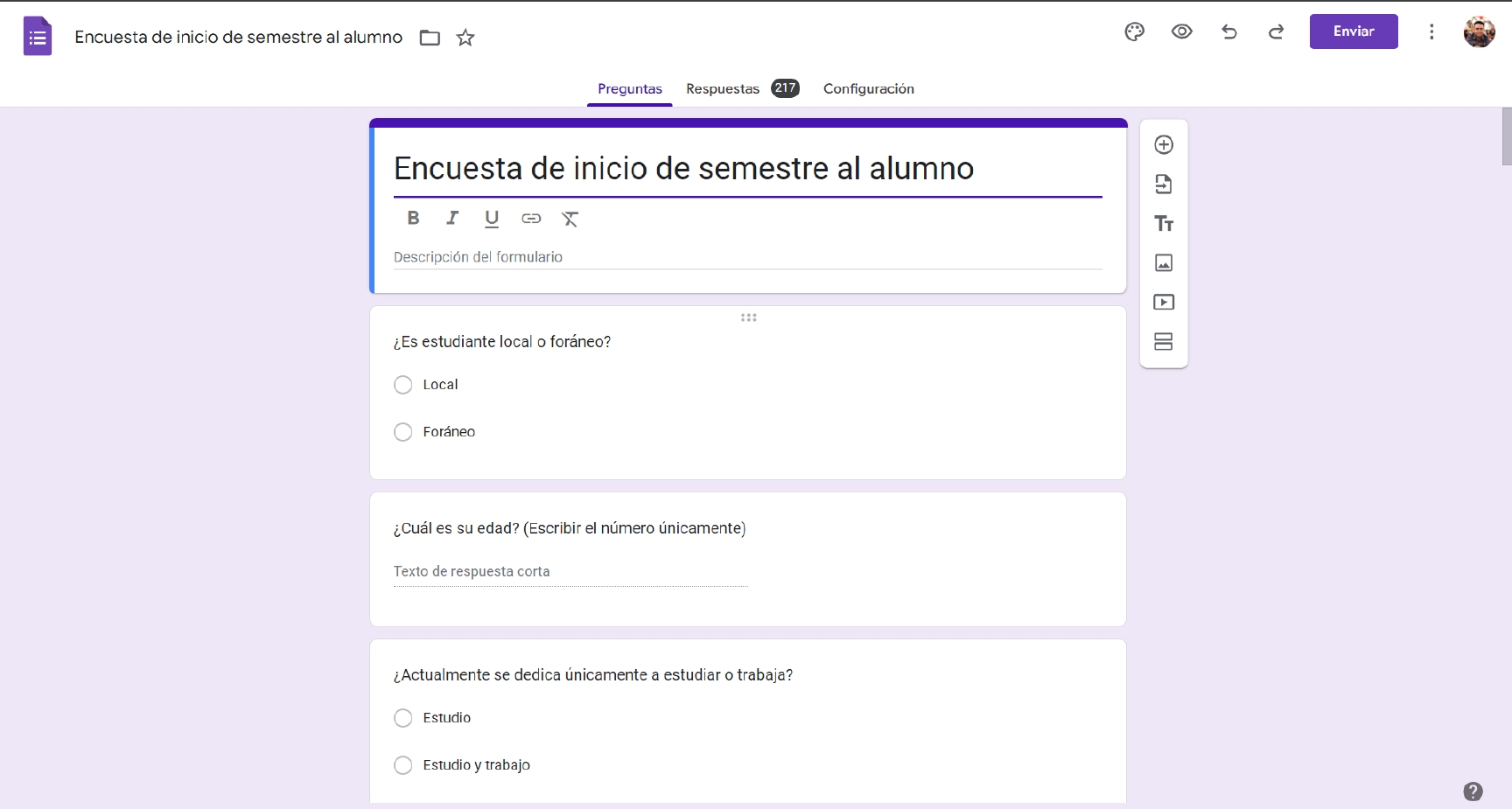Select the Local radio option
1512x809 pixels.
403,385
